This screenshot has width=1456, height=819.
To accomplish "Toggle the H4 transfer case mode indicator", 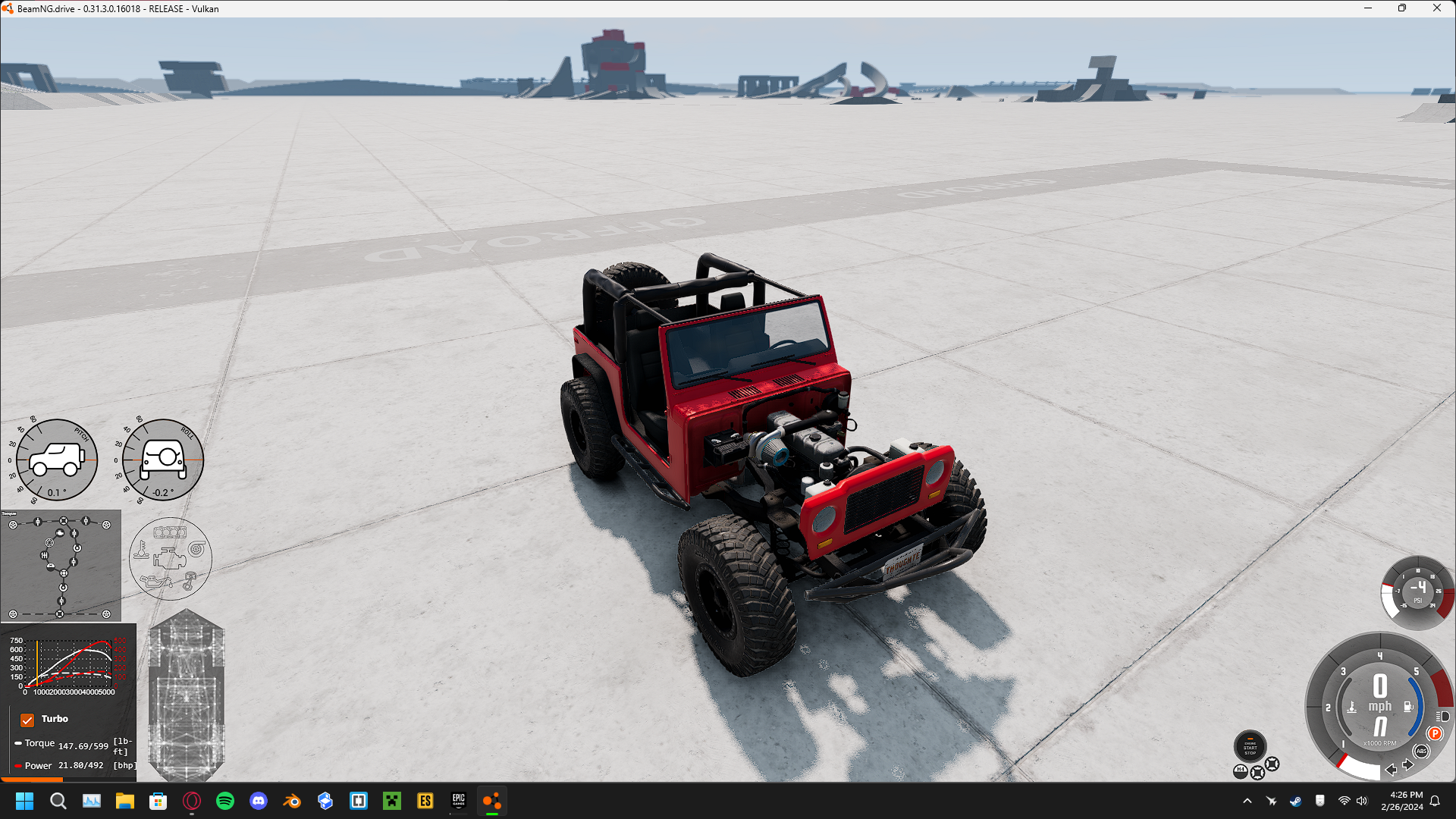I will tap(1241, 772).
